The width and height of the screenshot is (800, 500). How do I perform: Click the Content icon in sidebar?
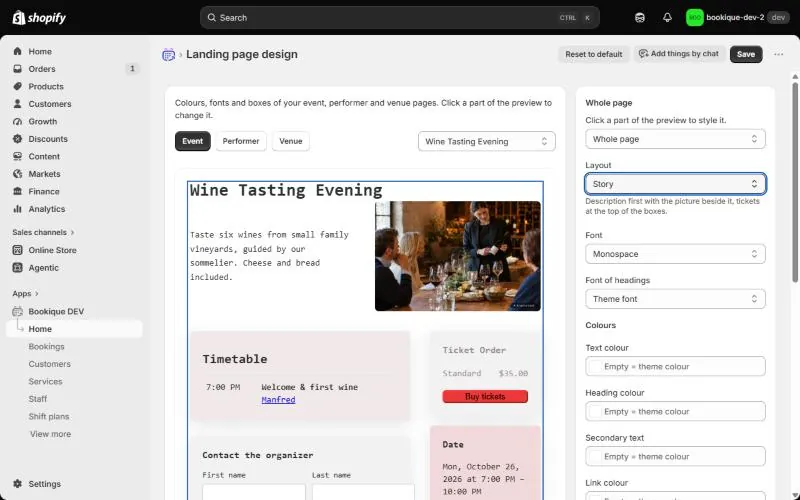coord(17,156)
